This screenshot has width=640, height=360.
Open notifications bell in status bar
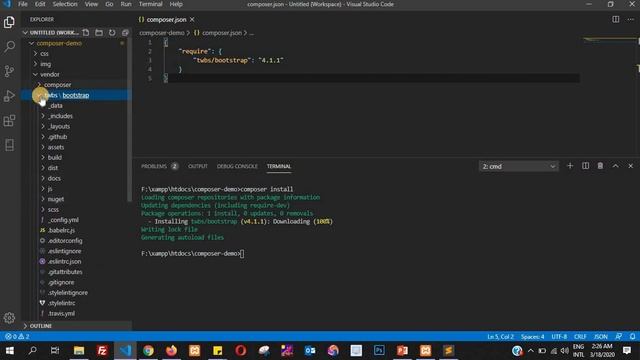(x=632, y=336)
